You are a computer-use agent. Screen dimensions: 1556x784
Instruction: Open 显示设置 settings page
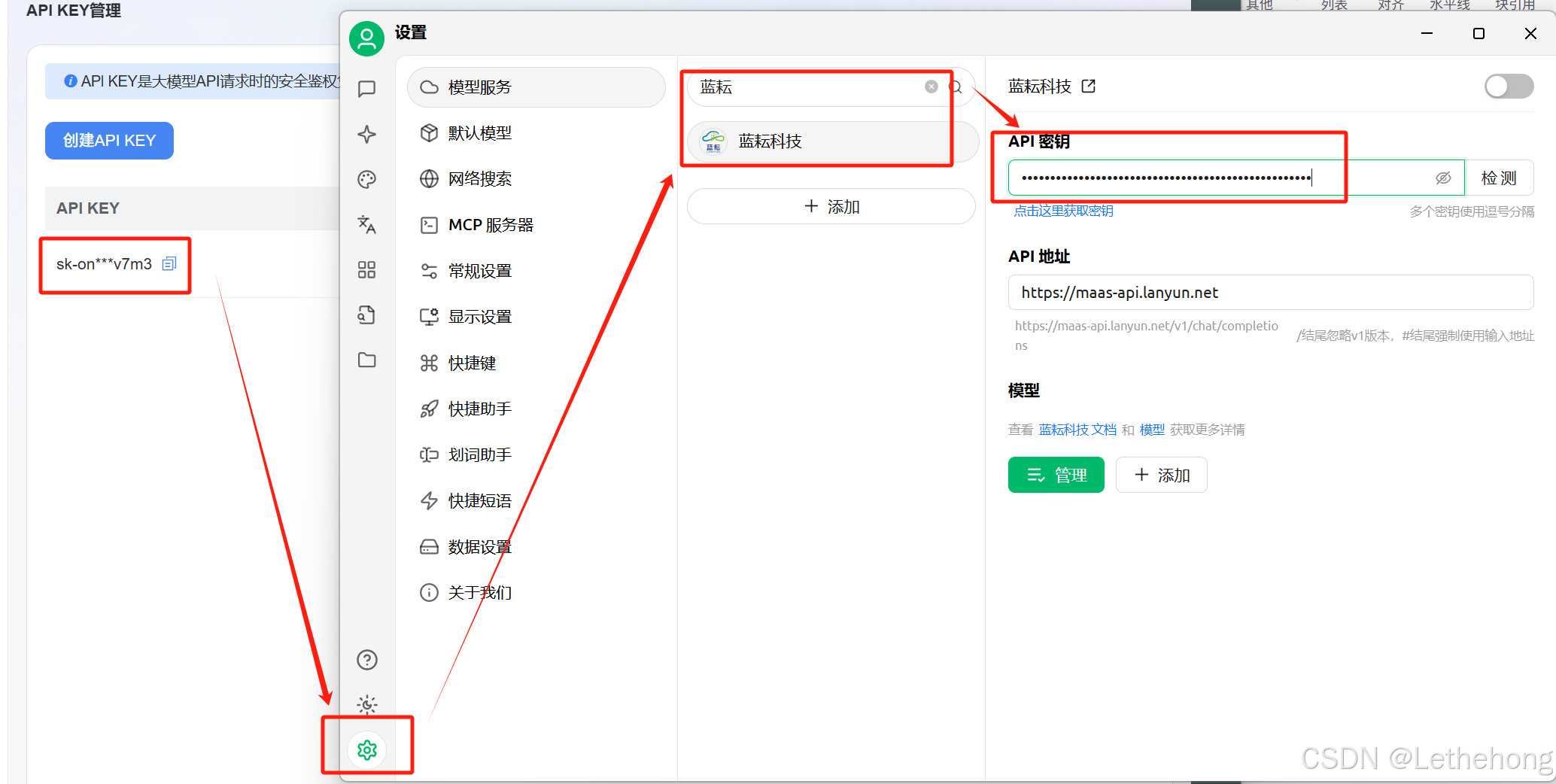[x=536, y=317]
